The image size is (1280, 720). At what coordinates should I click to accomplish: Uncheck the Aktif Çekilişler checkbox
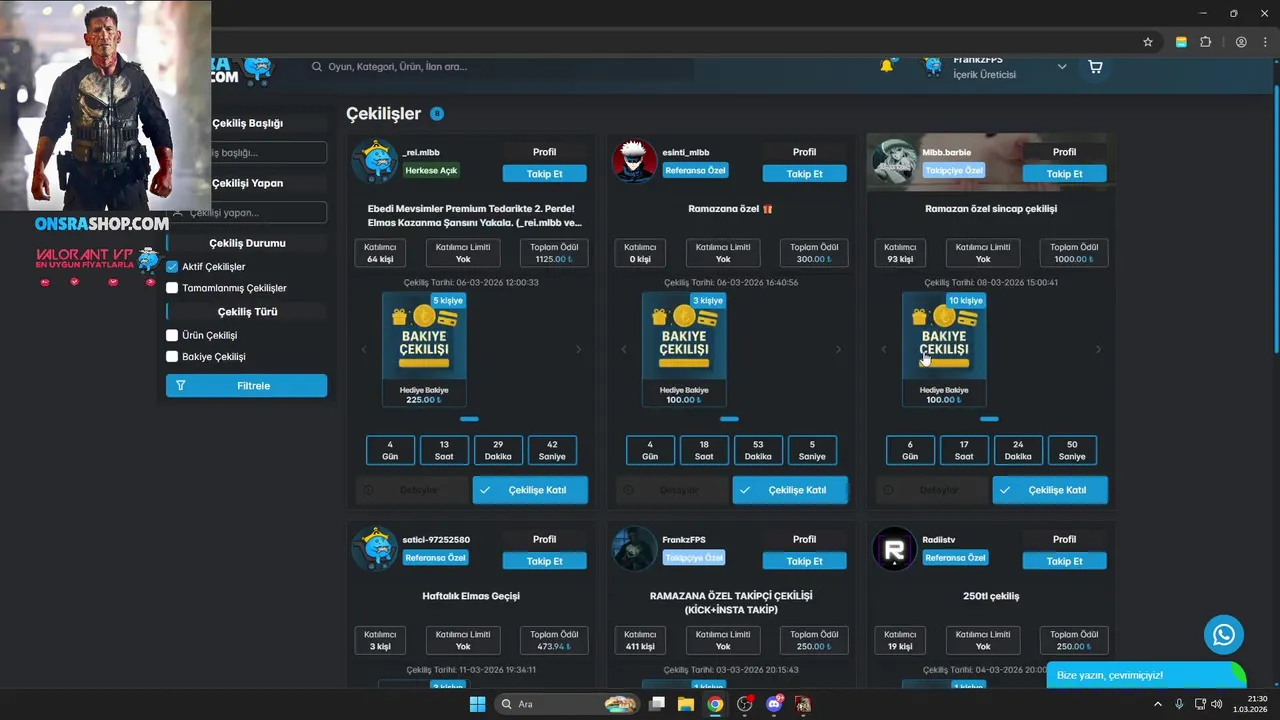point(172,267)
